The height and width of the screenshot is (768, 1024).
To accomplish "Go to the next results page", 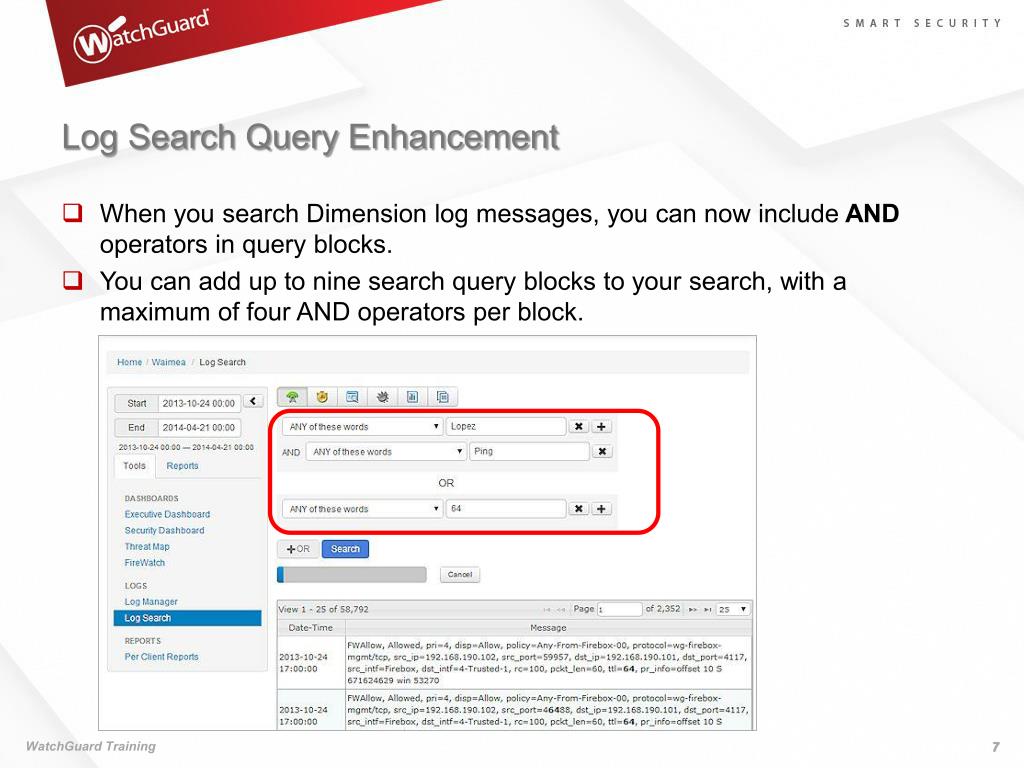I will coord(693,609).
